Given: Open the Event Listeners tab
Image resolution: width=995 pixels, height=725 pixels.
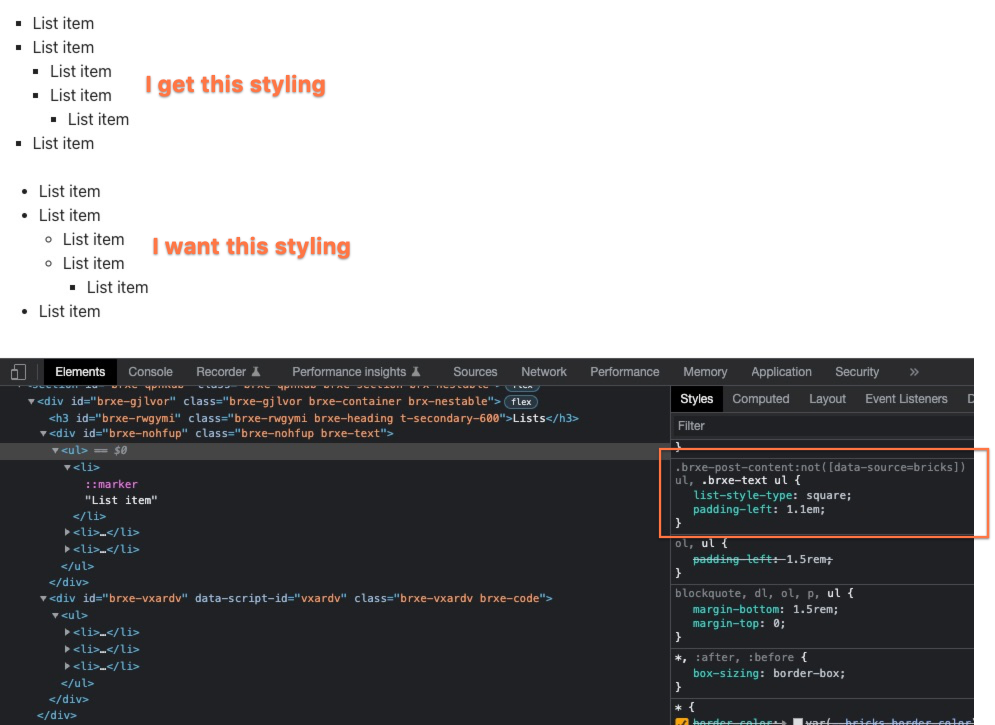Looking at the screenshot, I should 905,398.
